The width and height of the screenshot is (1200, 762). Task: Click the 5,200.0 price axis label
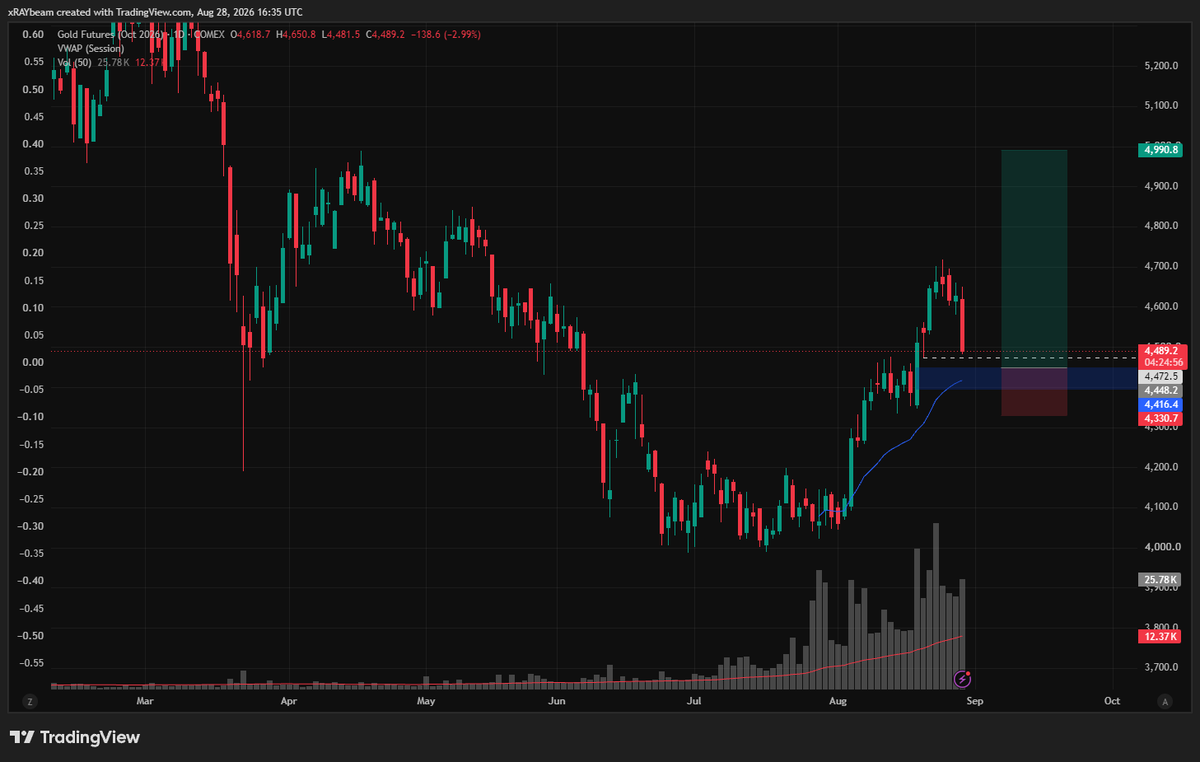[x=1159, y=66]
